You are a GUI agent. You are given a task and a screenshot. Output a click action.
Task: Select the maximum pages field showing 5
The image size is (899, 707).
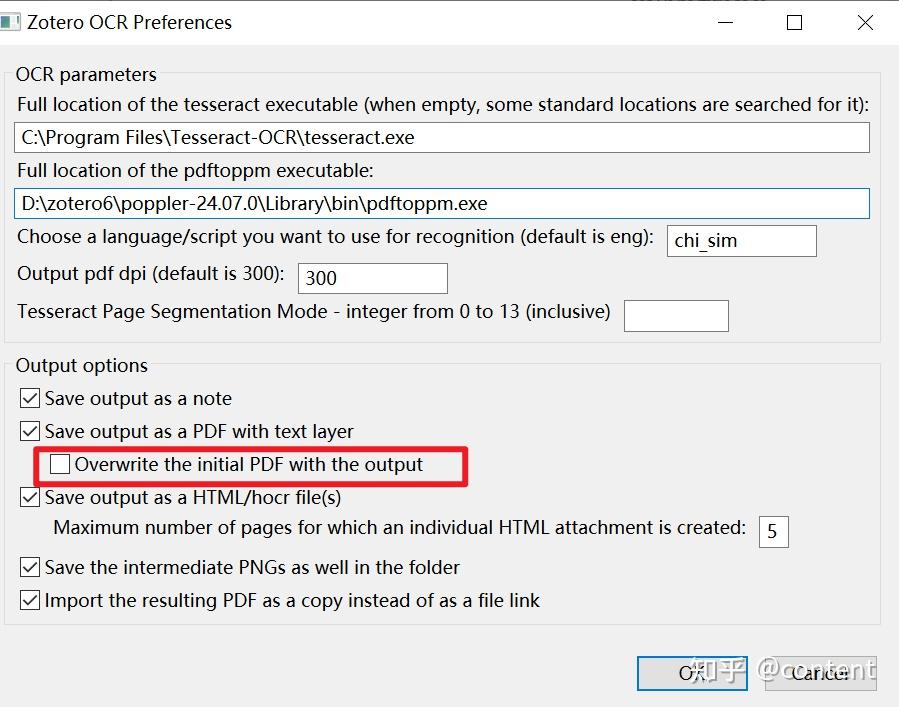[x=774, y=531]
